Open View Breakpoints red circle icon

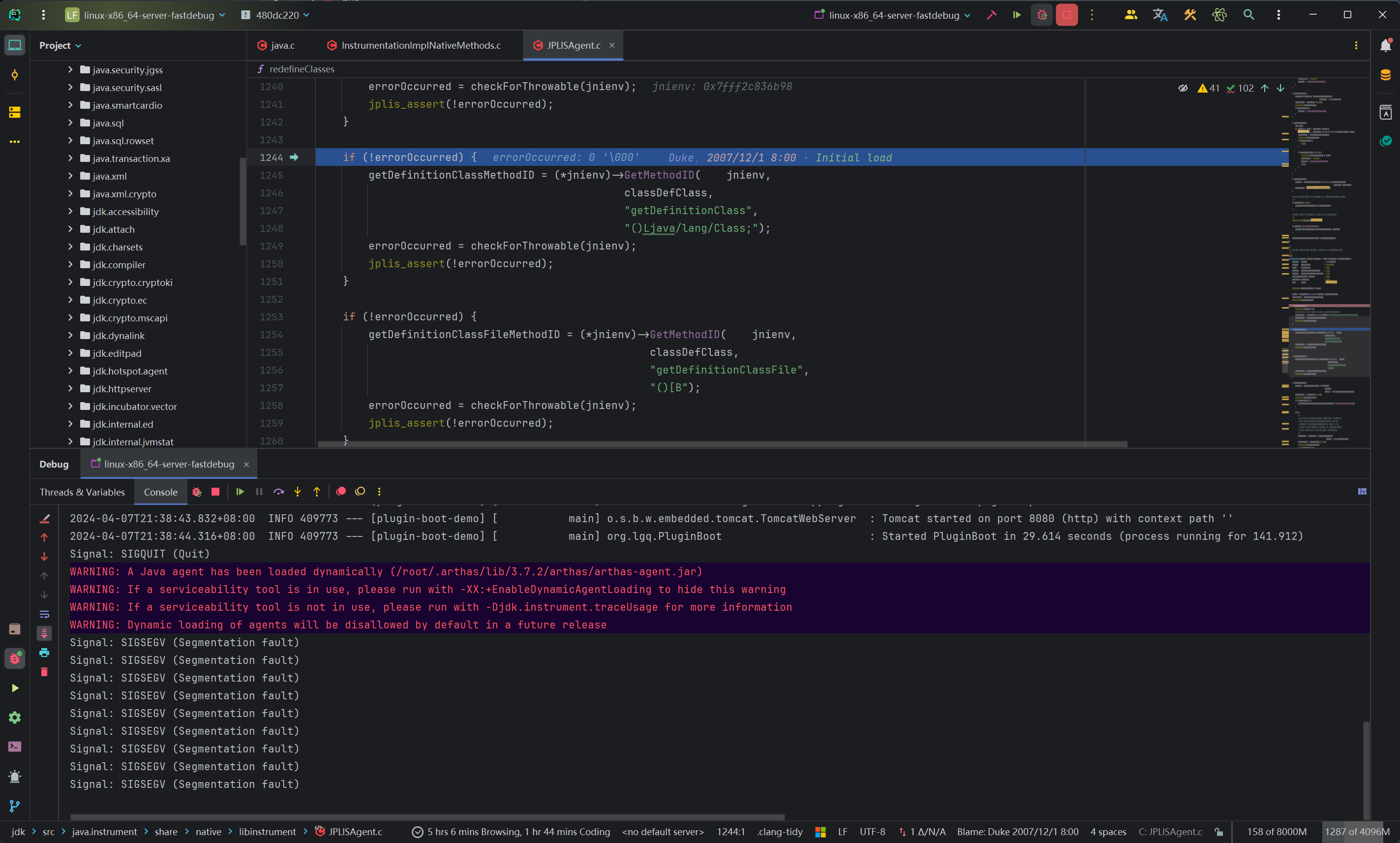point(340,492)
